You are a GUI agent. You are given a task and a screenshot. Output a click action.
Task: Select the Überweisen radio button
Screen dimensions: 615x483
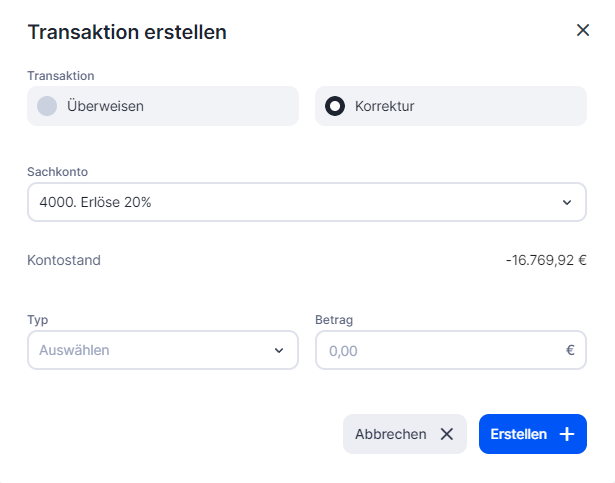click(x=47, y=106)
